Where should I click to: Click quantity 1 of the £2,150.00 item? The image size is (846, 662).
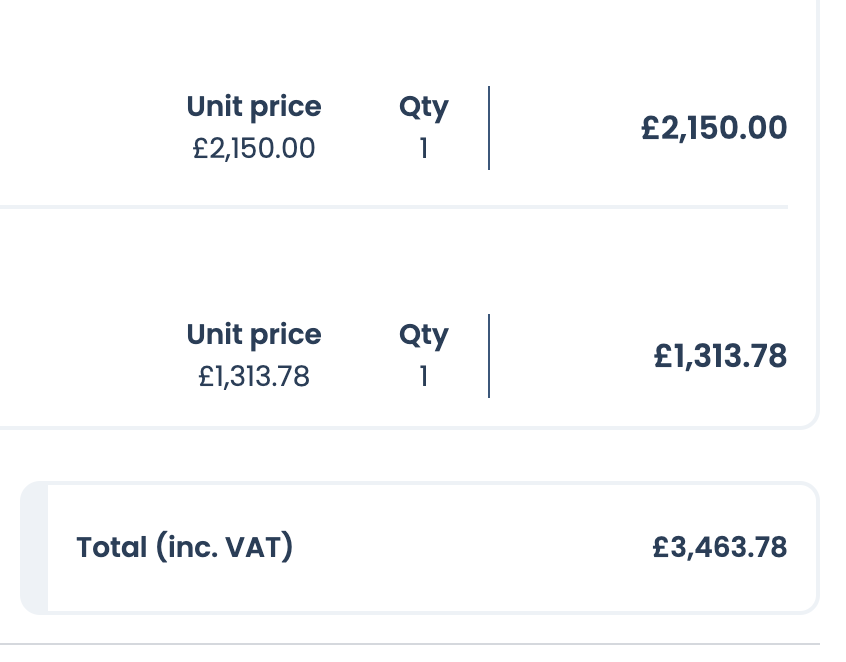click(x=424, y=149)
